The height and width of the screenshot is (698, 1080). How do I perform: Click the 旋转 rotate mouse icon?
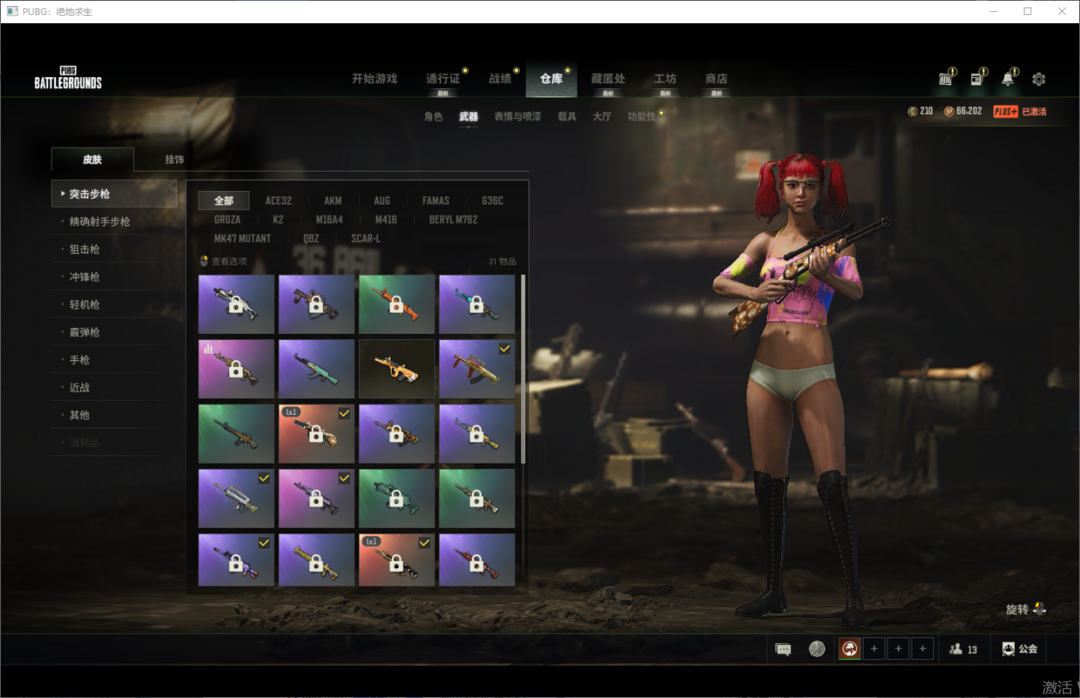(1039, 609)
